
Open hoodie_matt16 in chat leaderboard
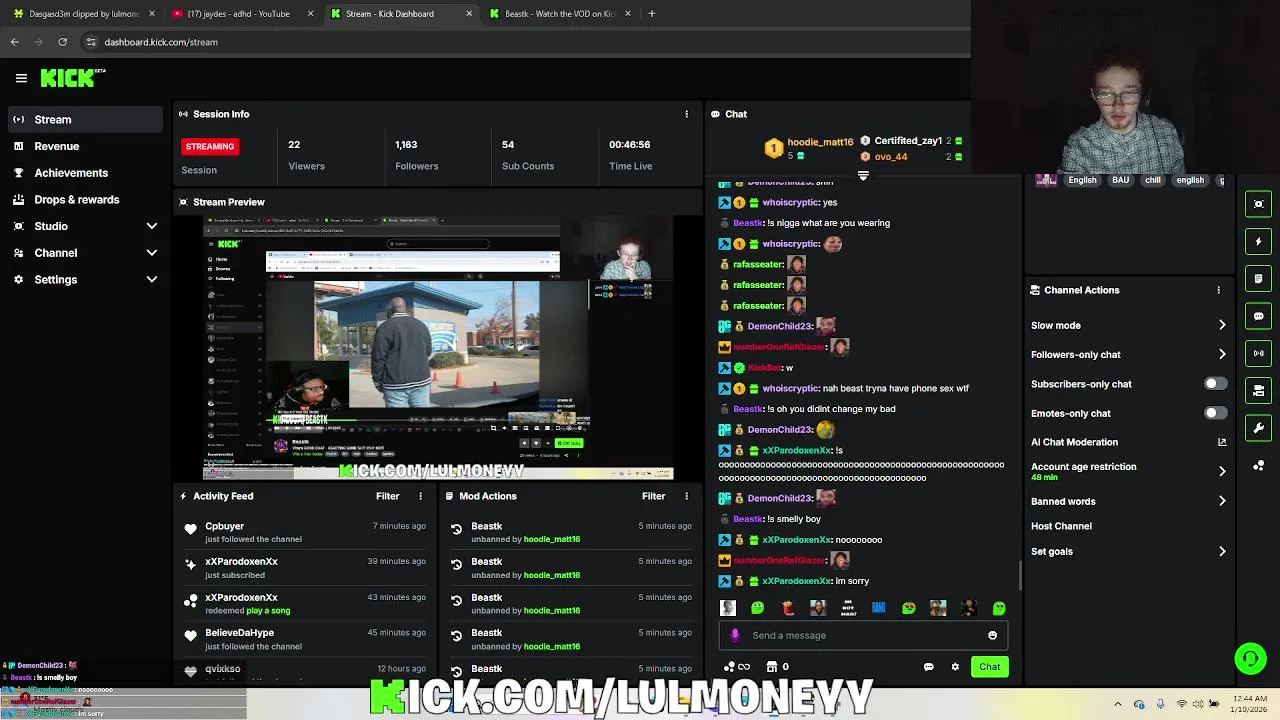[x=820, y=142]
